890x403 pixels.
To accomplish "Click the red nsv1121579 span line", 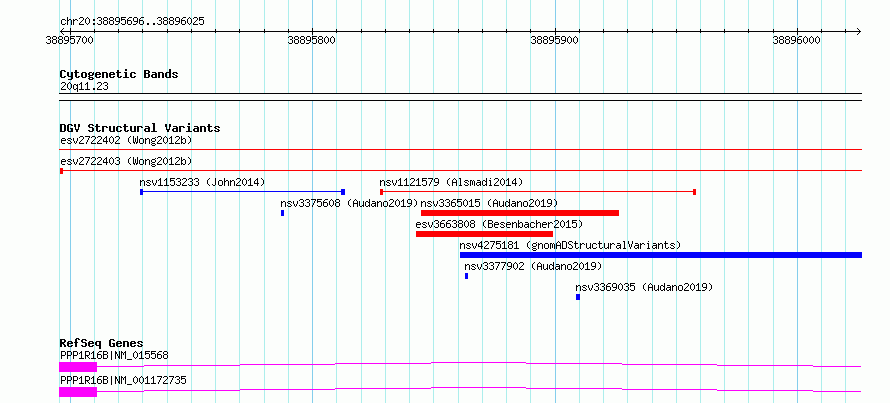I will [x=538, y=192].
